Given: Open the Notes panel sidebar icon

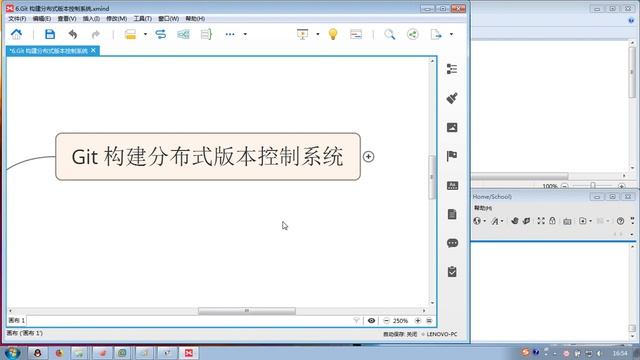Looking at the screenshot, I should click(452, 214).
